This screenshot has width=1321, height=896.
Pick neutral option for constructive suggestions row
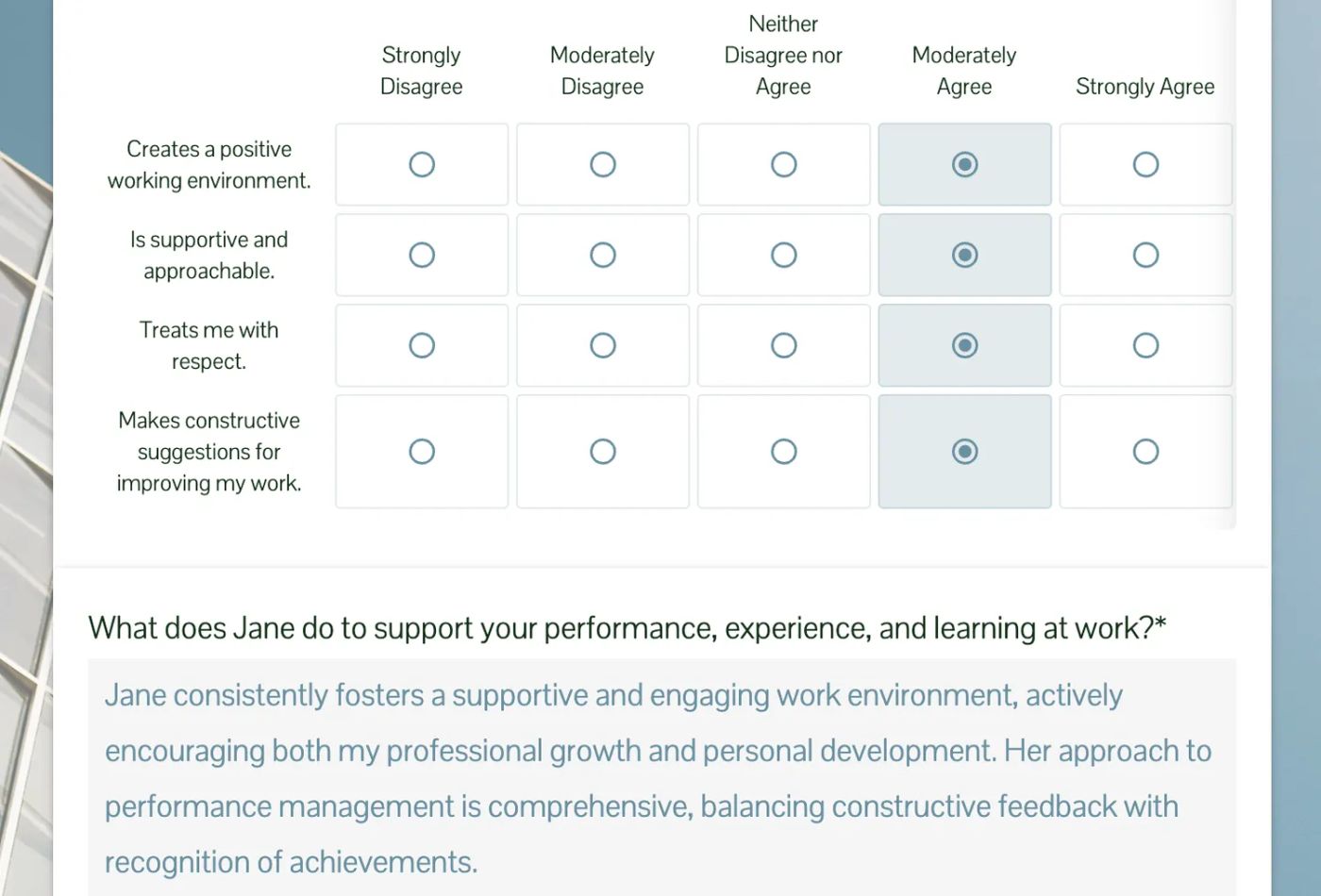[784, 452]
